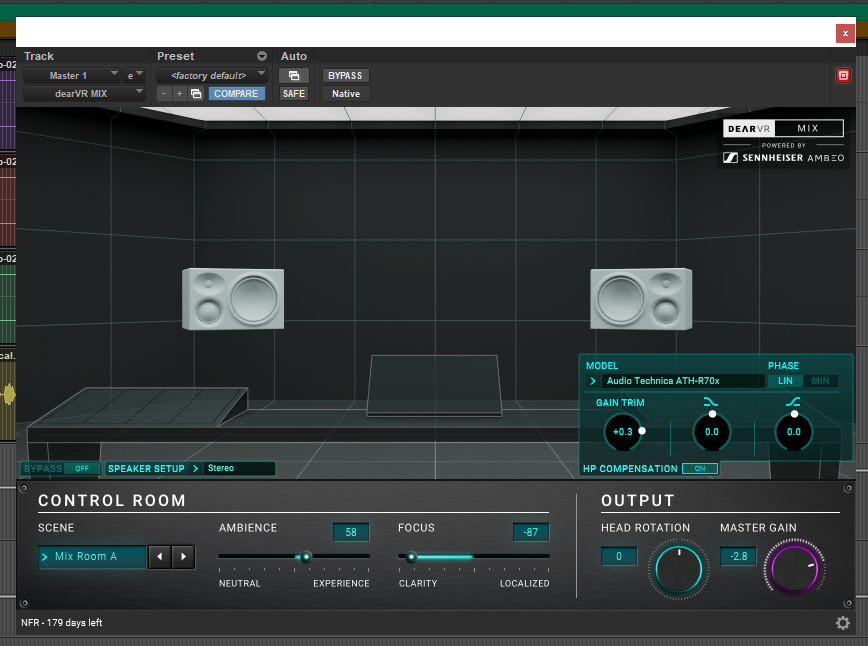Select MIN phase mode
Image resolution: width=868 pixels, height=646 pixels.
click(x=821, y=381)
